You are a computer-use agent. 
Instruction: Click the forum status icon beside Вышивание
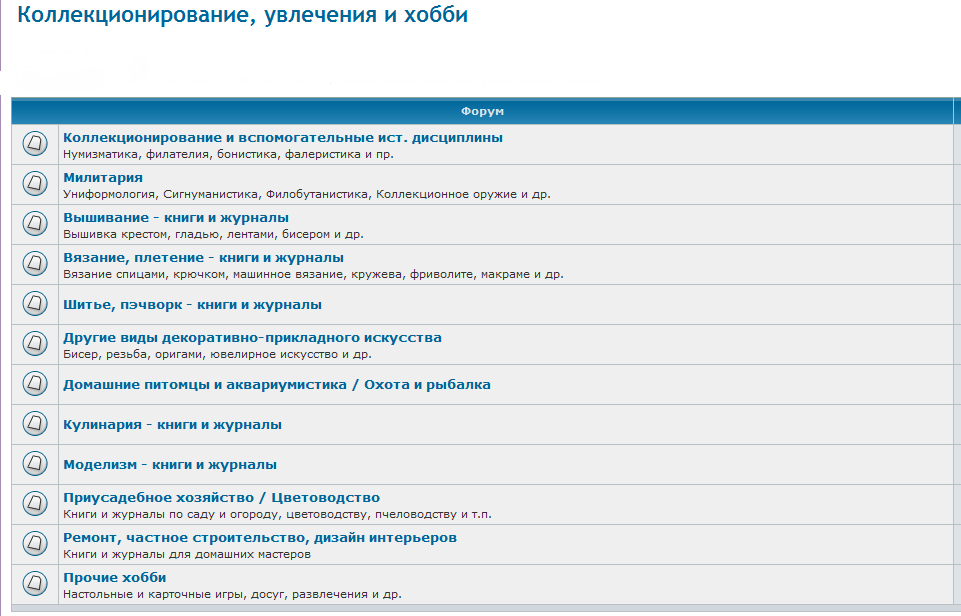pyautogui.click(x=35, y=222)
